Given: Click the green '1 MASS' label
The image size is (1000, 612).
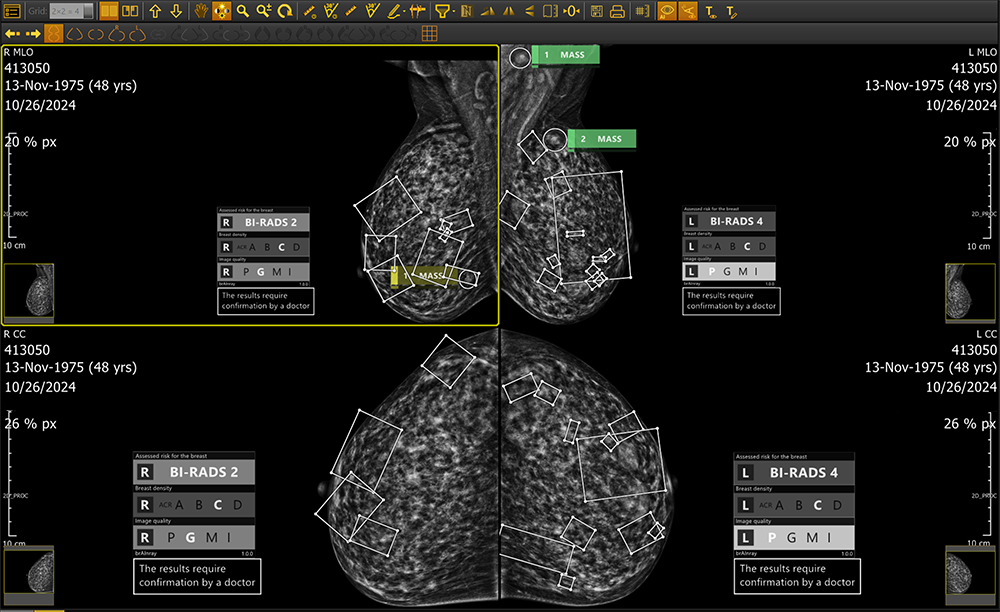Looking at the screenshot, I should click(x=565, y=55).
